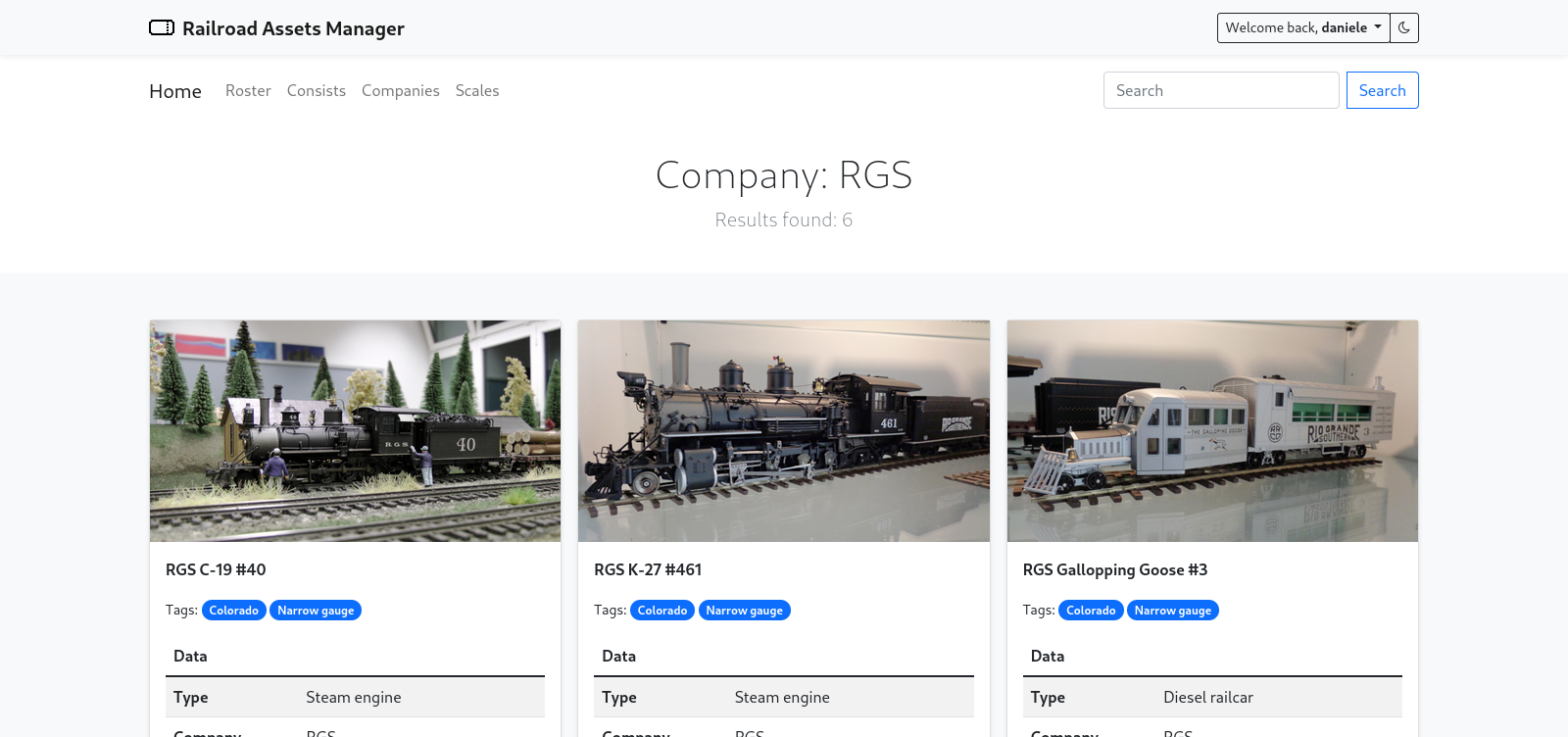The width and height of the screenshot is (1568, 737).
Task: Select the RGS C-19 #40 card title
Action: 216,569
